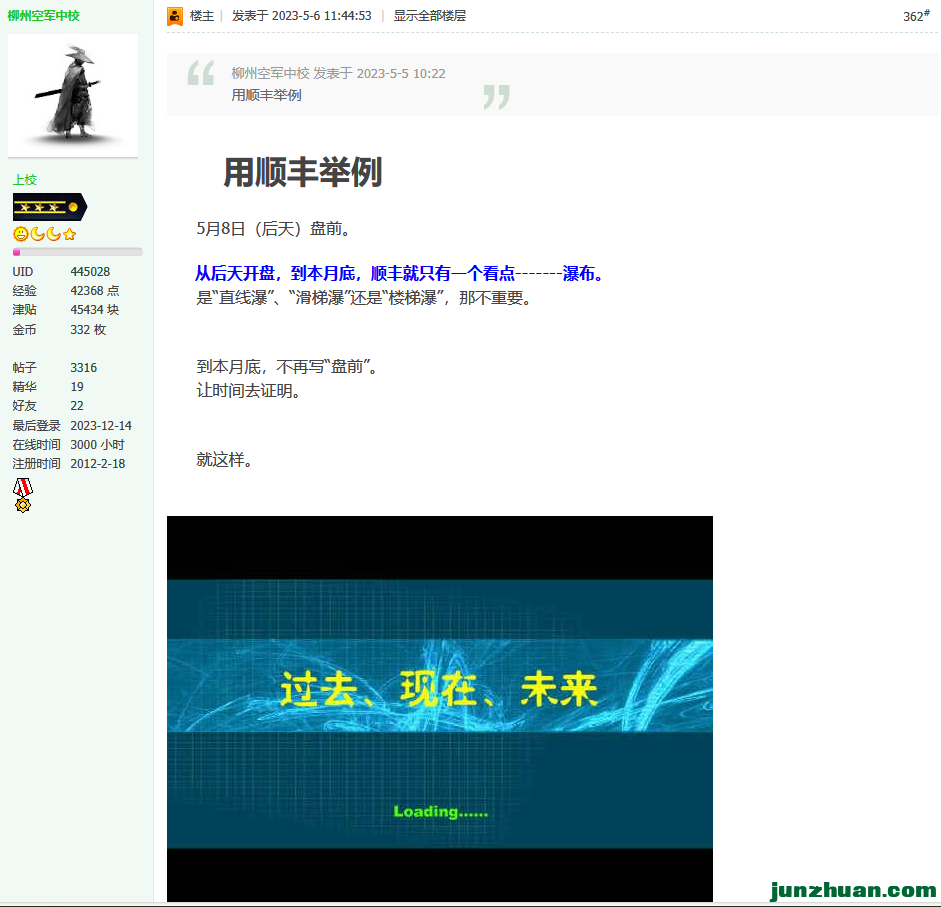This screenshot has width=941, height=907.
Task: Open the 好友 count 22
Action: (x=77, y=406)
